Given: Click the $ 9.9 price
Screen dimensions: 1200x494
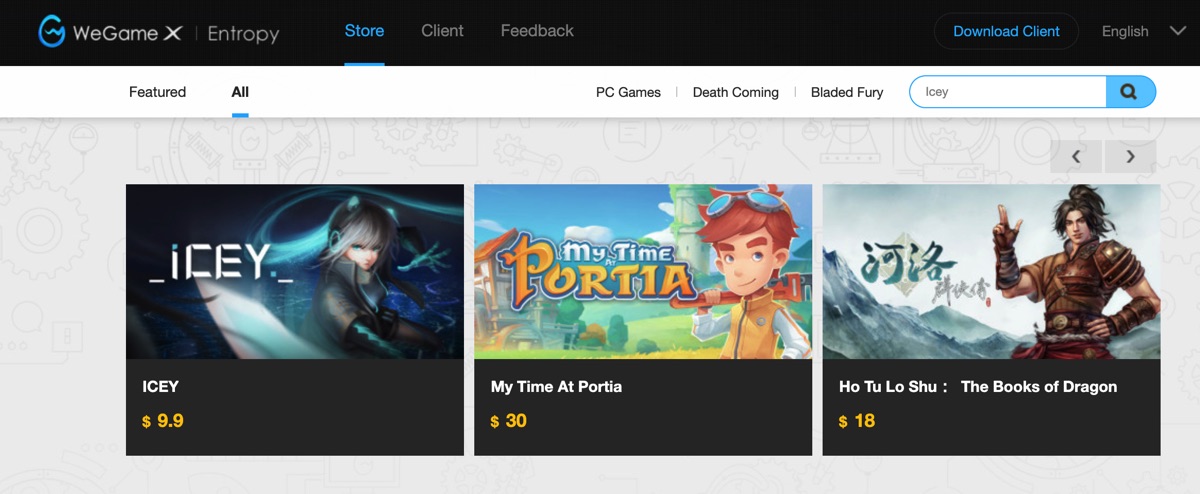Looking at the screenshot, I should (x=163, y=421).
